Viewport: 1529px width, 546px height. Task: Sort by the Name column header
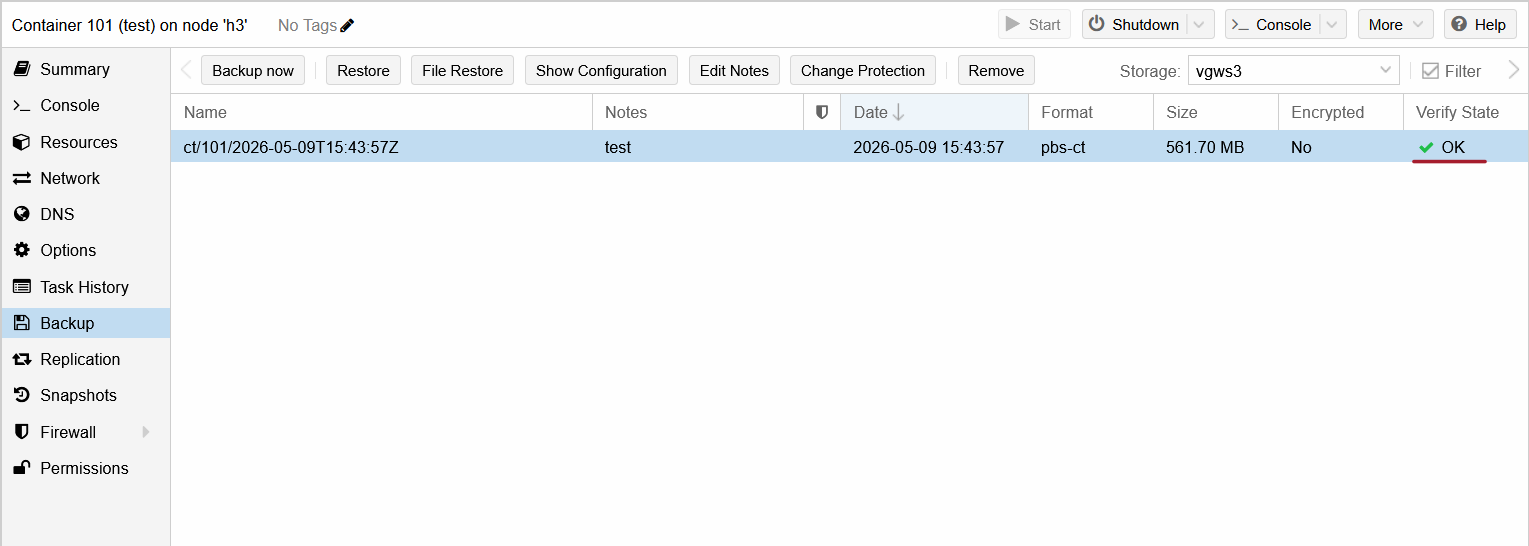pyautogui.click(x=381, y=112)
